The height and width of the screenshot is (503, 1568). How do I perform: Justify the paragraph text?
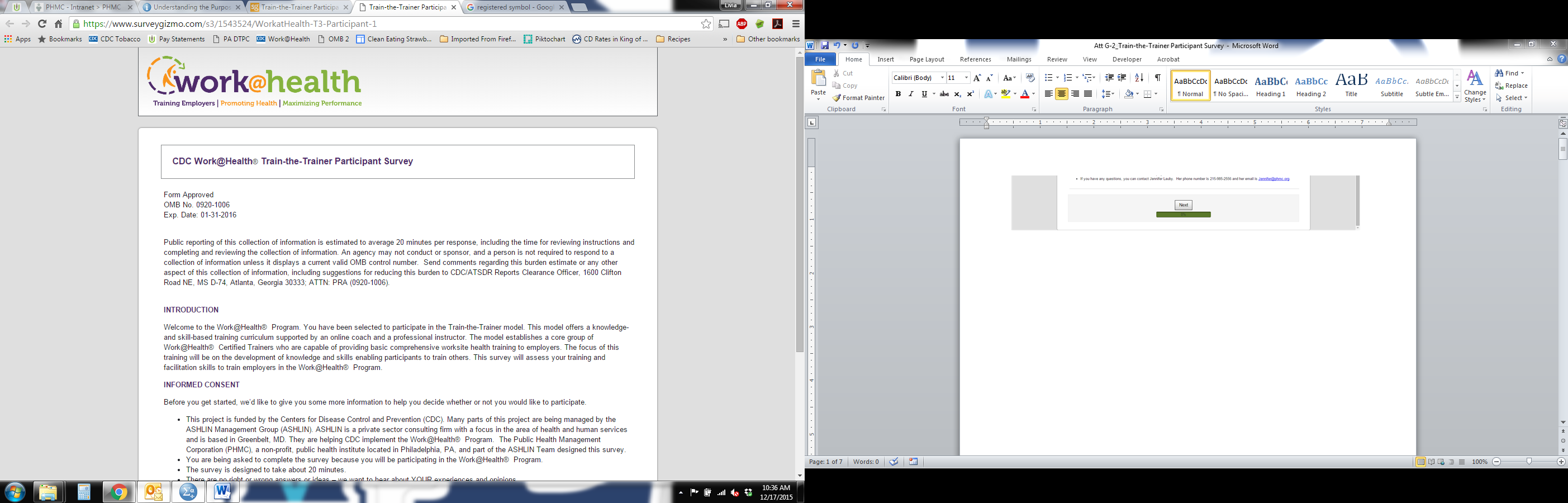1088,94
